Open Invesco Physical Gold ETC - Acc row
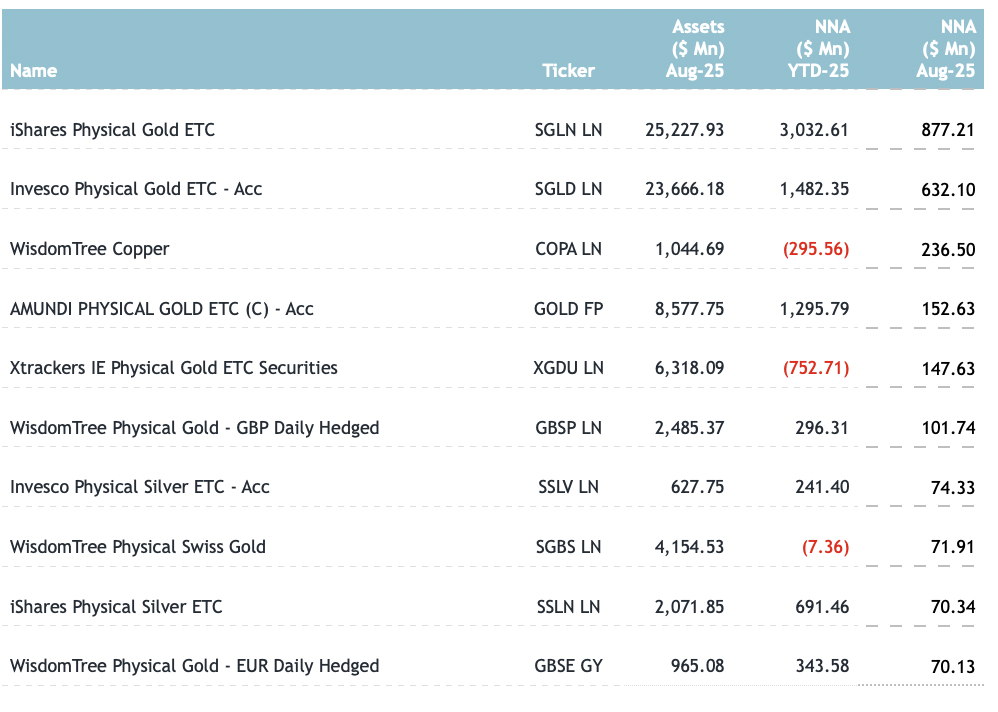 click(x=136, y=189)
